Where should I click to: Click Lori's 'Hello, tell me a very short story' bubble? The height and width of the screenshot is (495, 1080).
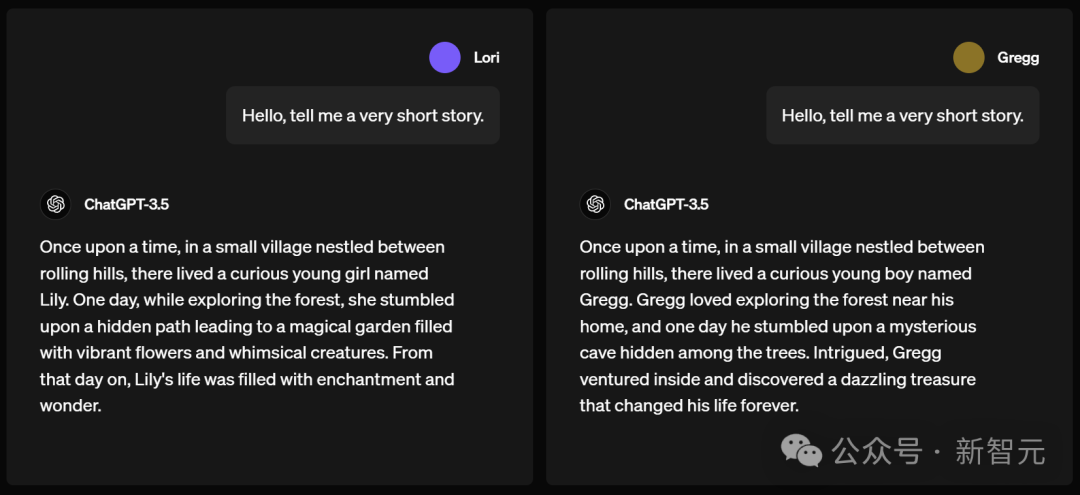point(363,115)
